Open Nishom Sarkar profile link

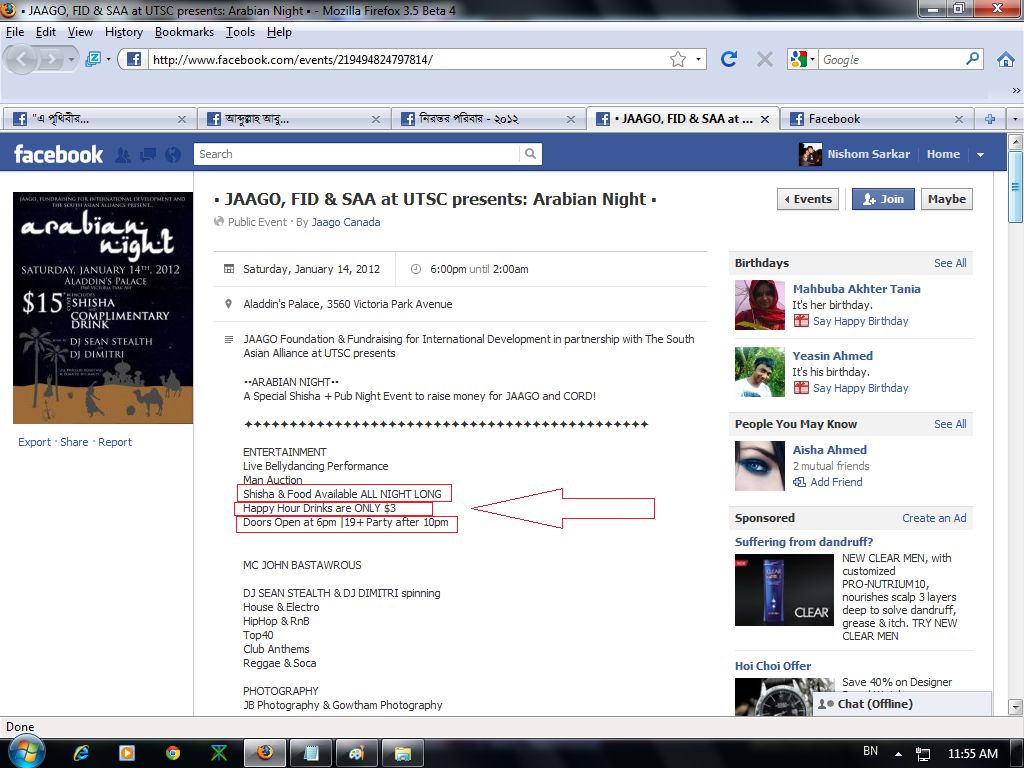868,154
